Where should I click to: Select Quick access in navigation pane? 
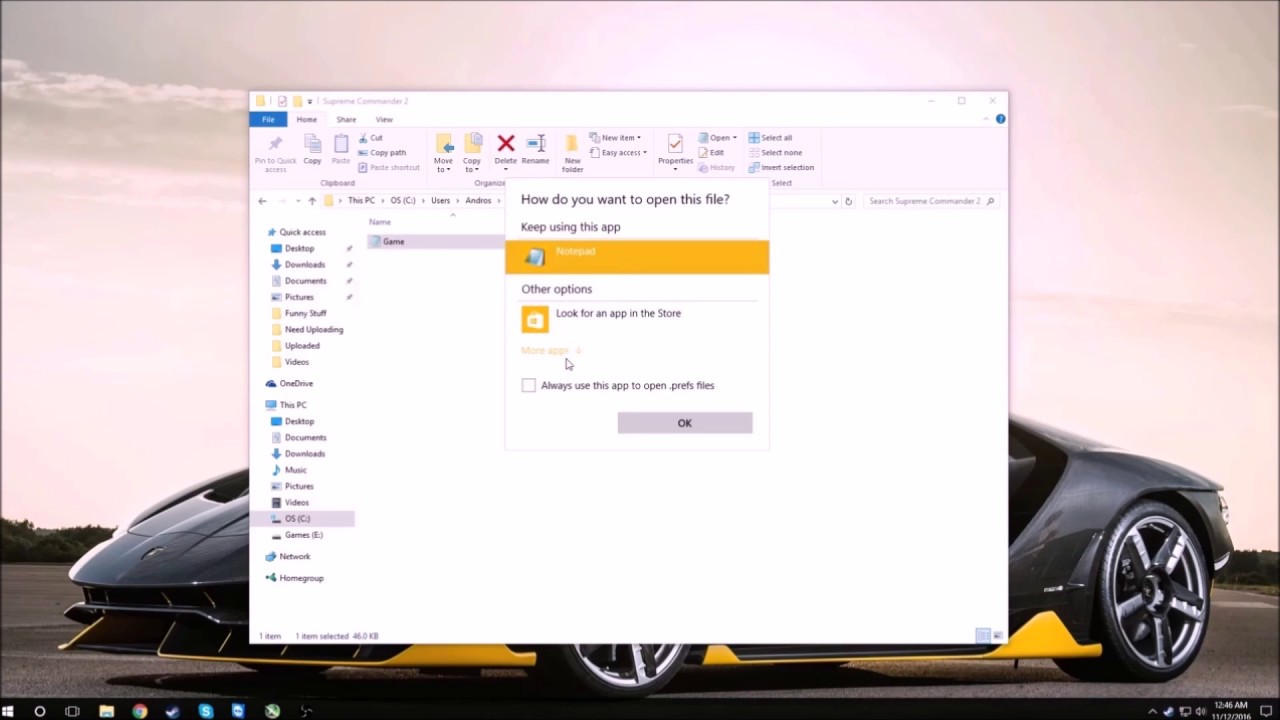302,232
